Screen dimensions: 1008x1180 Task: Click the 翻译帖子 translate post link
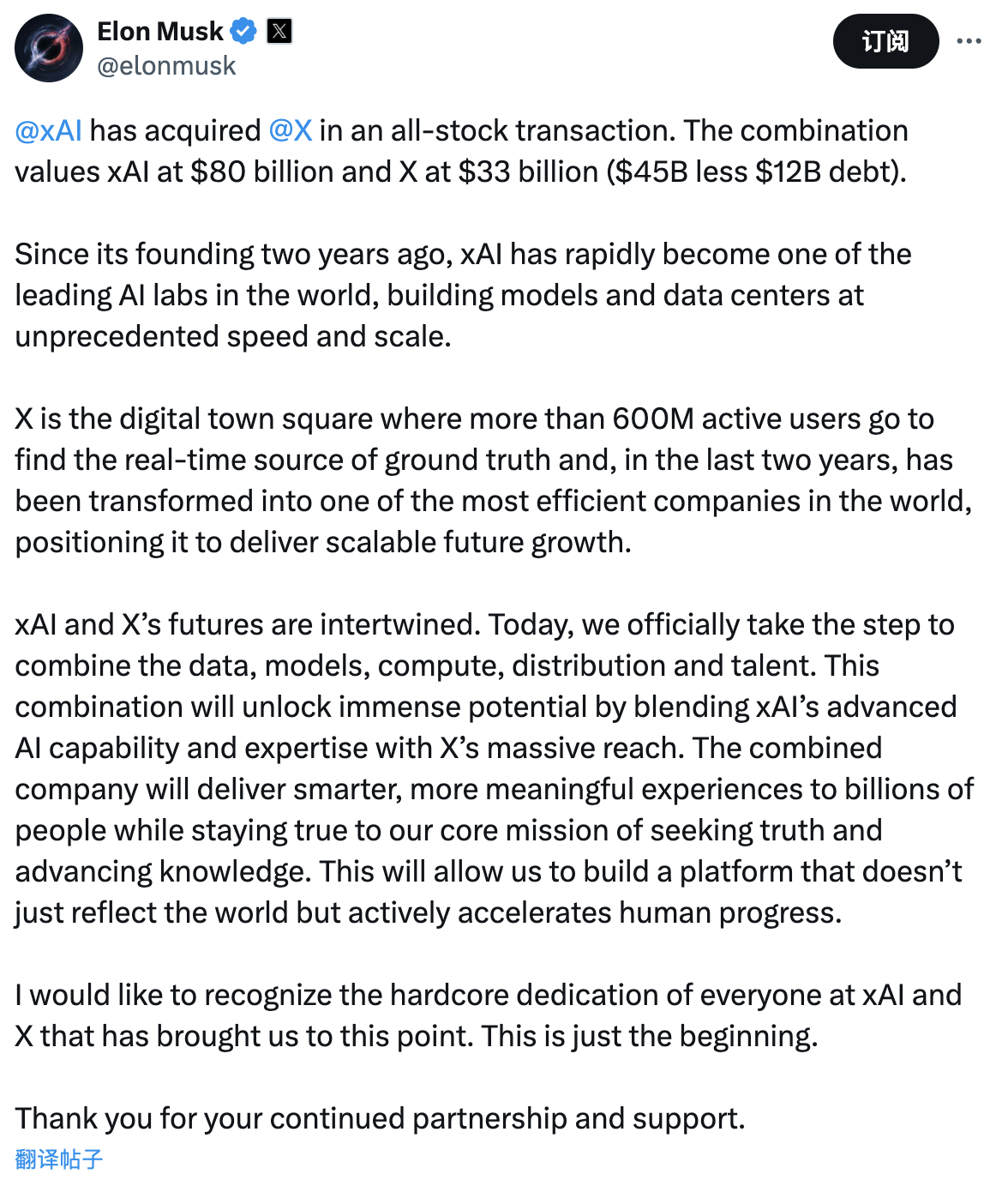click(x=59, y=1159)
